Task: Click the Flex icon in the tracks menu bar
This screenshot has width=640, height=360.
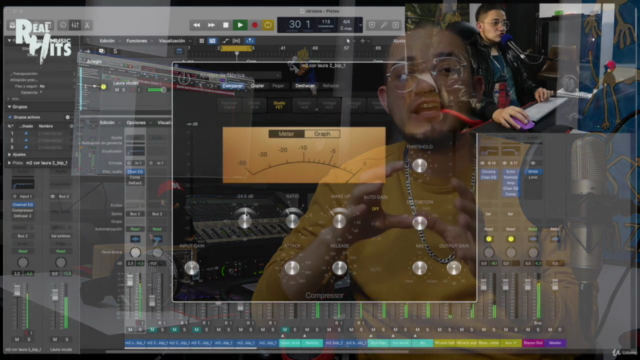Action: tap(236, 41)
